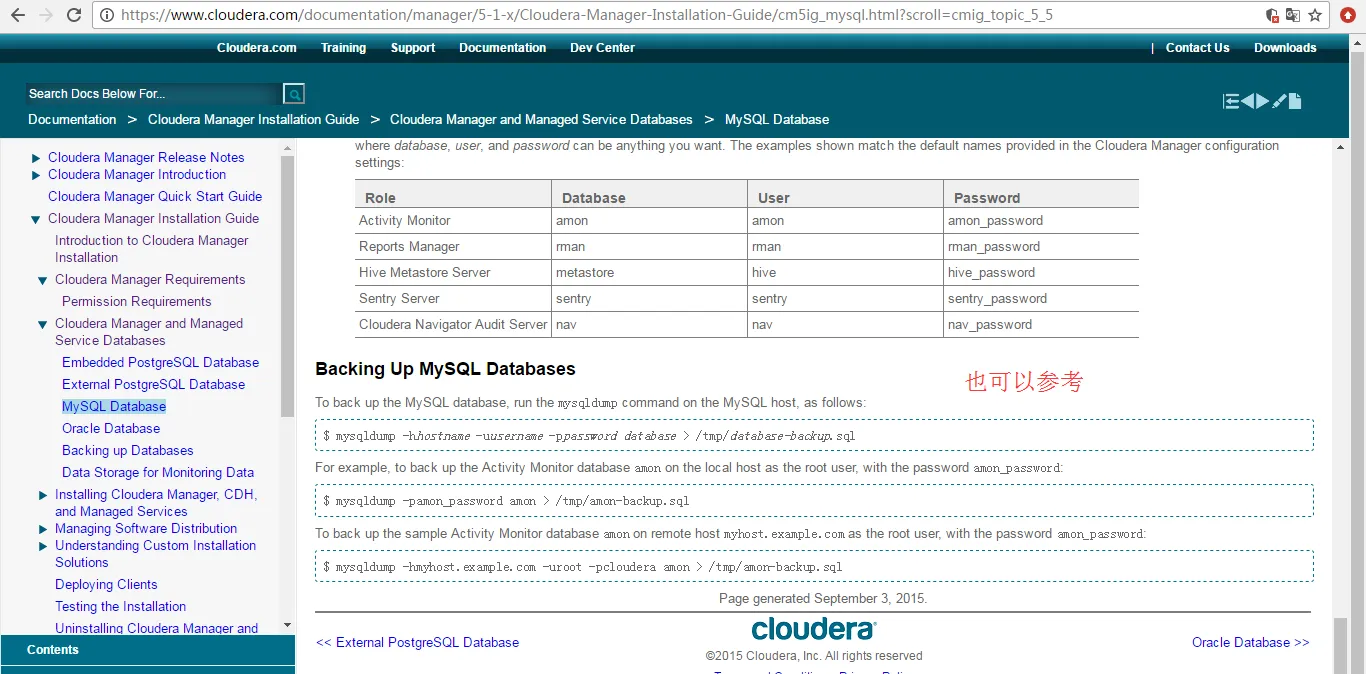Open the translate page icon
Viewport: 1366px width, 674px height.
1292,15
